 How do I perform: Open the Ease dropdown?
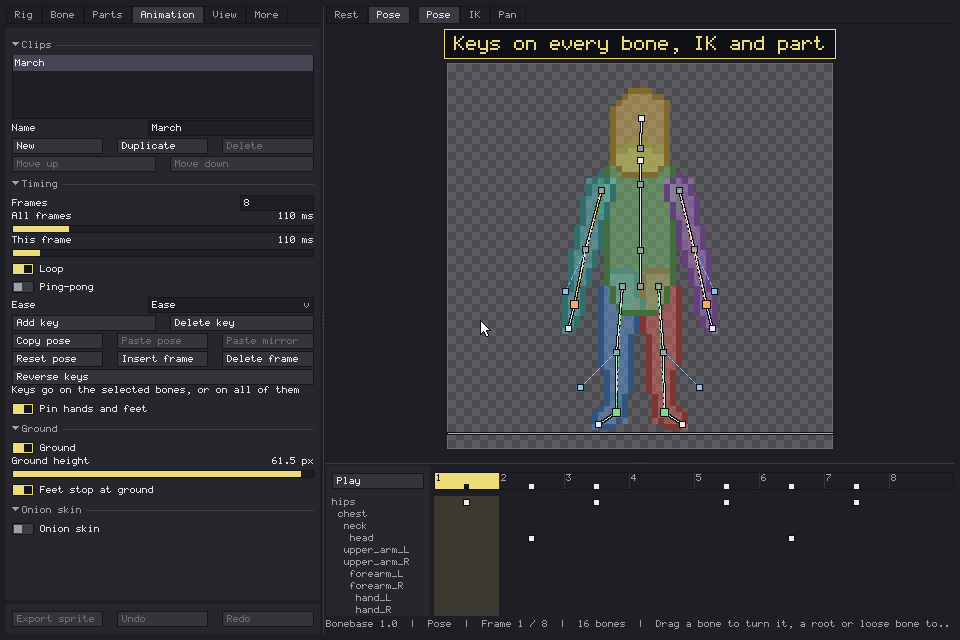pyautogui.click(x=231, y=305)
